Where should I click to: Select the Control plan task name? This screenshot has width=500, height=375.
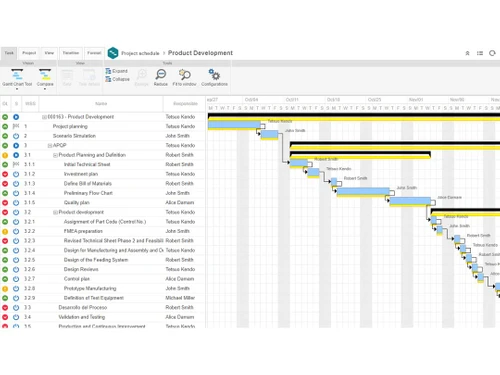[77, 279]
